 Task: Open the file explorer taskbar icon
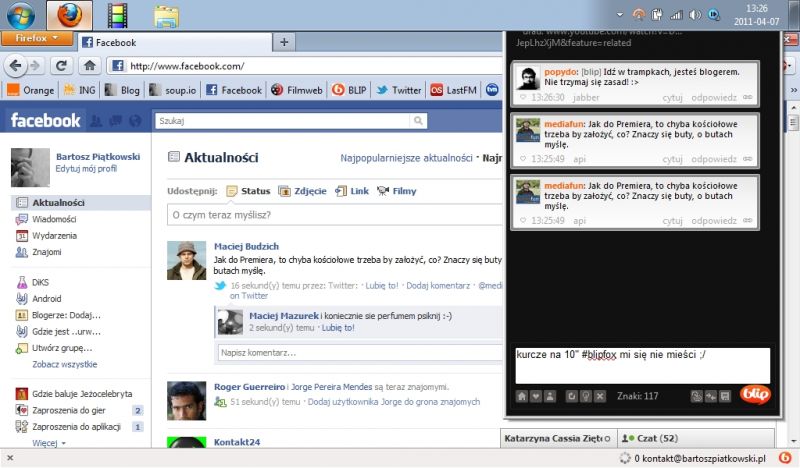pos(167,16)
